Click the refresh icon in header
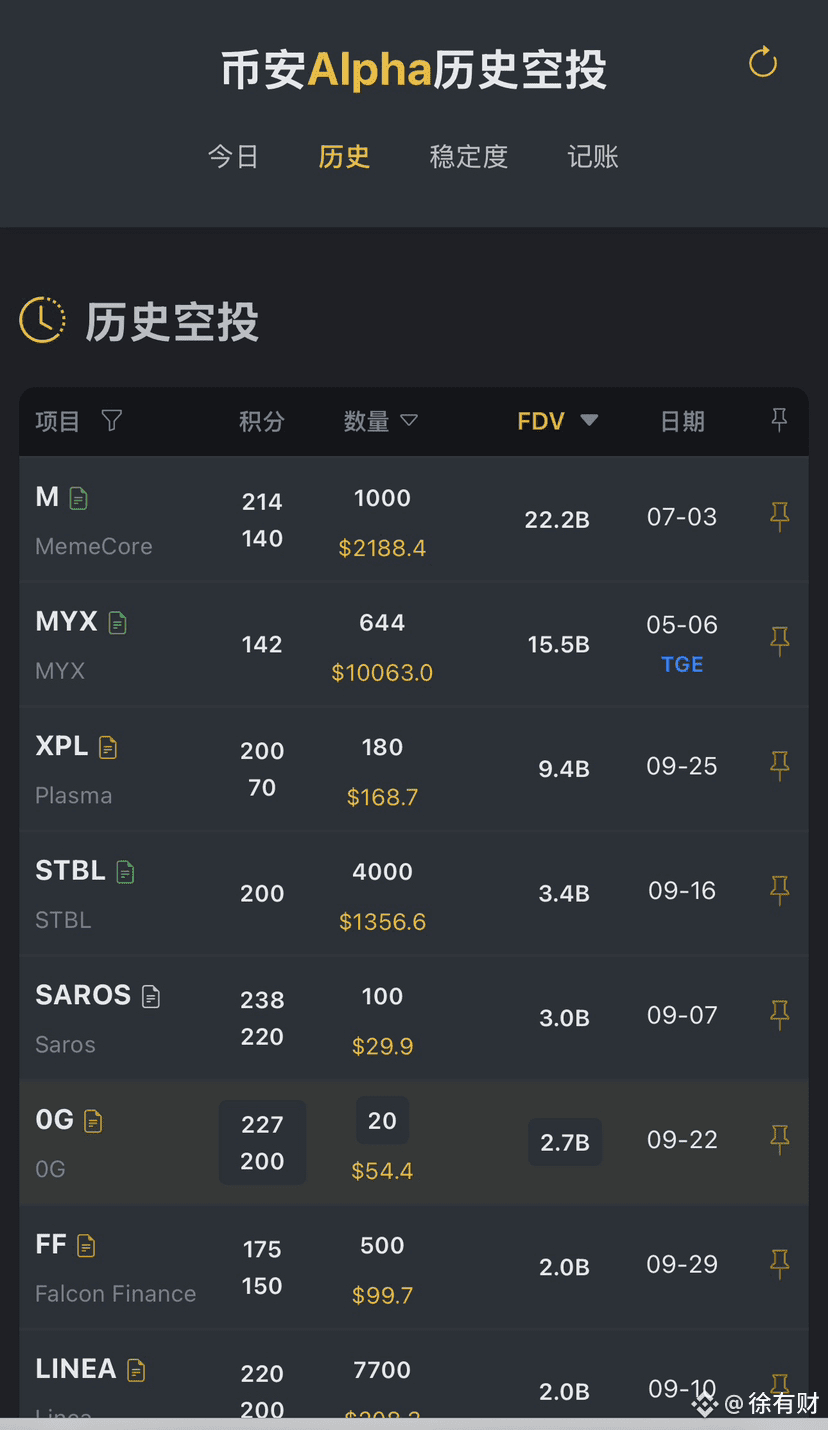This screenshot has width=828, height=1430. 763,62
